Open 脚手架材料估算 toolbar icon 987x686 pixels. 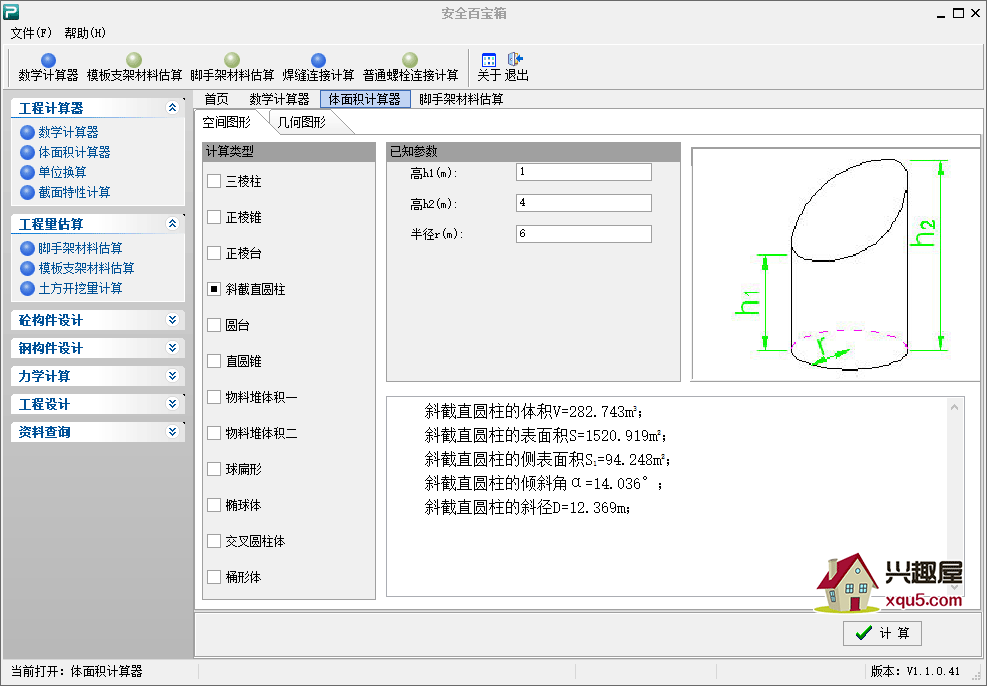coord(232,68)
